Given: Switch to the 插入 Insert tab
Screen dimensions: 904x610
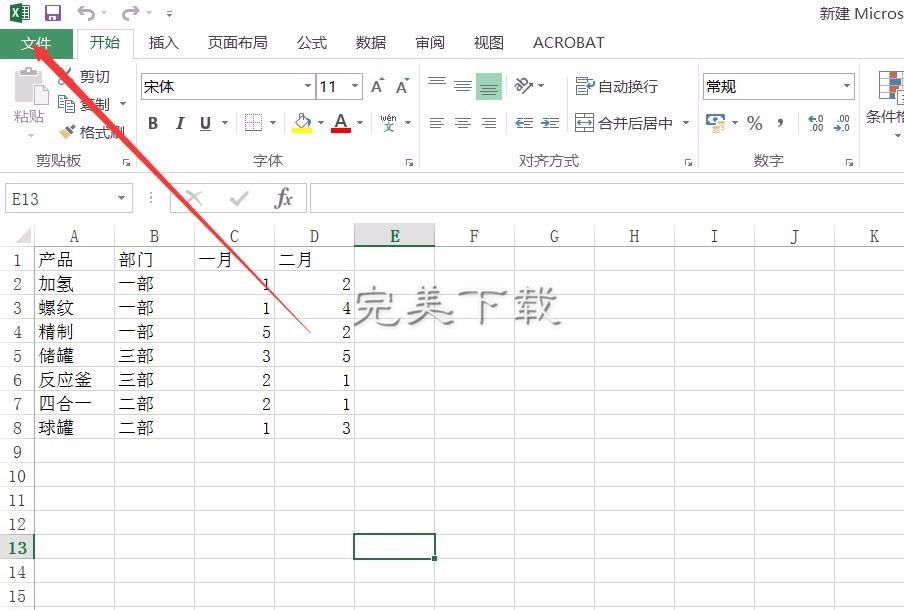Looking at the screenshot, I should [x=164, y=43].
